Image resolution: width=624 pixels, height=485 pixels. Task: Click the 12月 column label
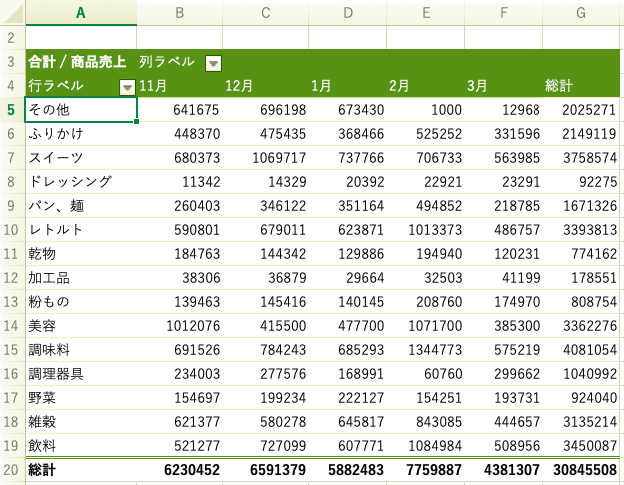tap(239, 86)
